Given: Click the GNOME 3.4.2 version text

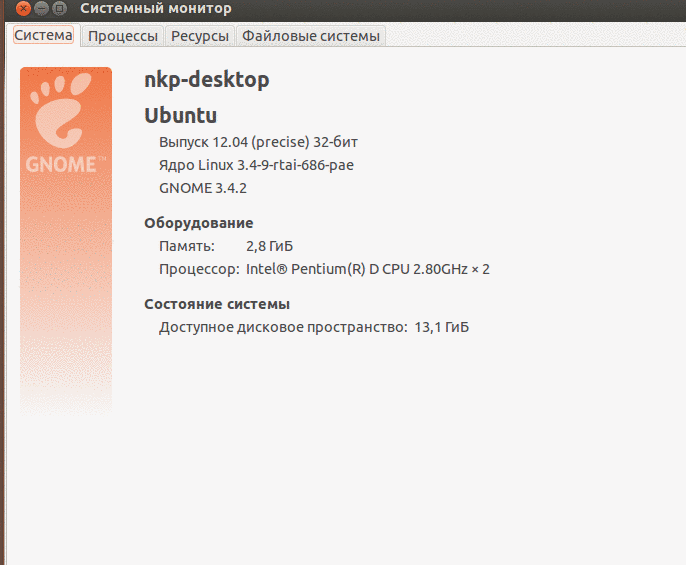Looking at the screenshot, I should (203, 188).
